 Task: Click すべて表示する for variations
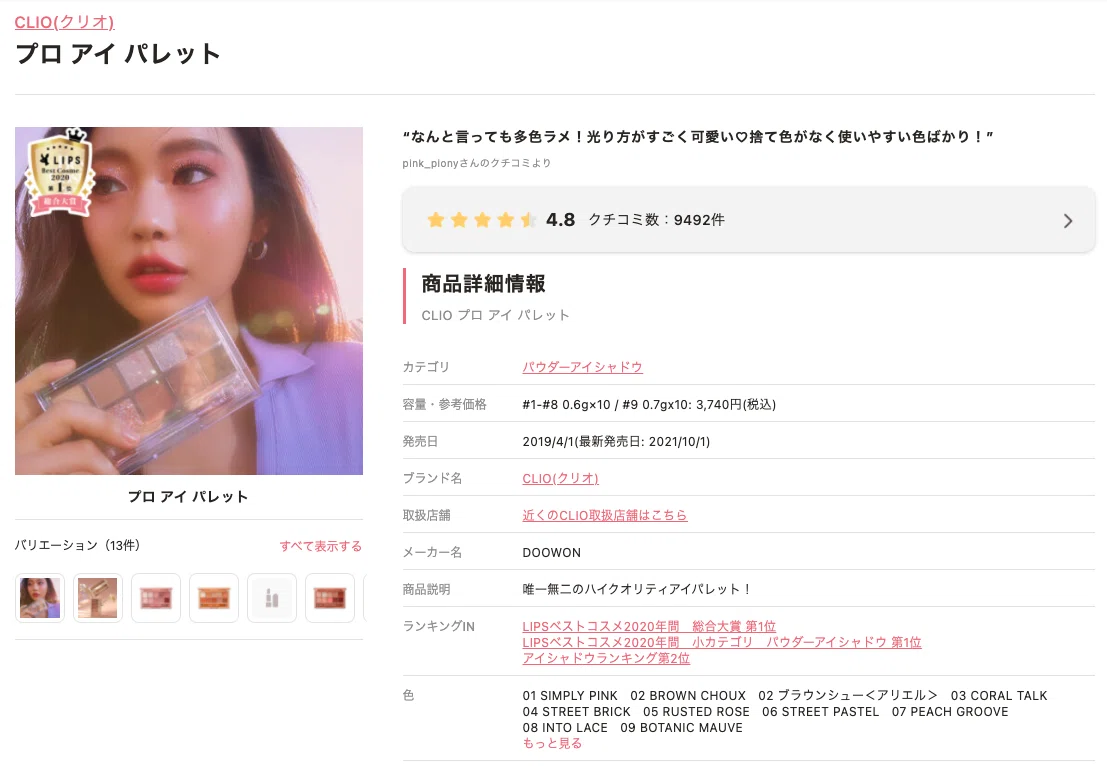321,546
